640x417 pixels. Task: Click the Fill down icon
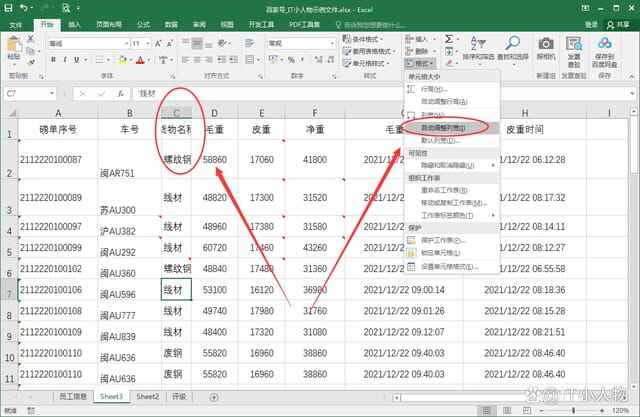click(449, 51)
